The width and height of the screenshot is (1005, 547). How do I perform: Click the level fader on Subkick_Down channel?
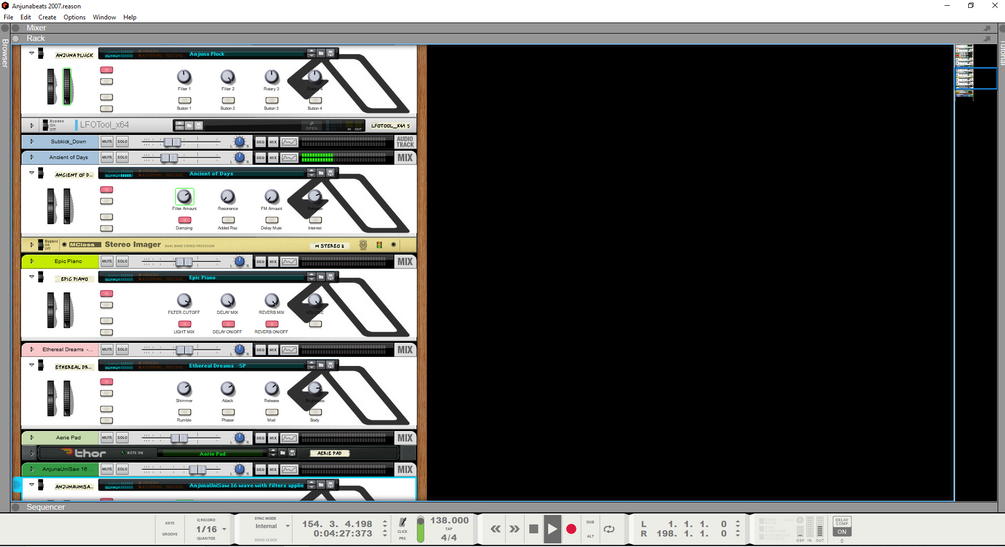pos(172,142)
